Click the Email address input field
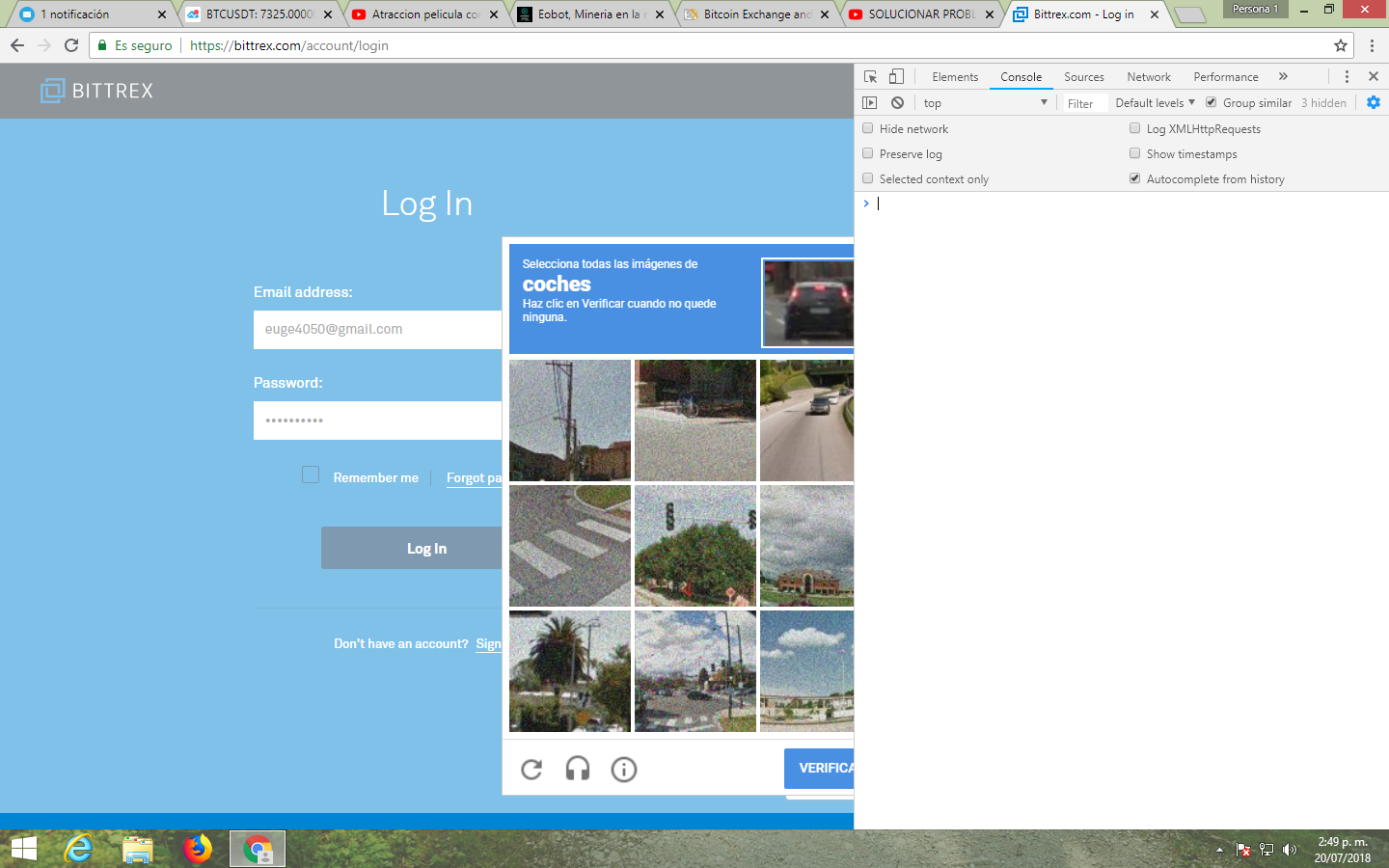This screenshot has height=868, width=1389. [x=377, y=329]
